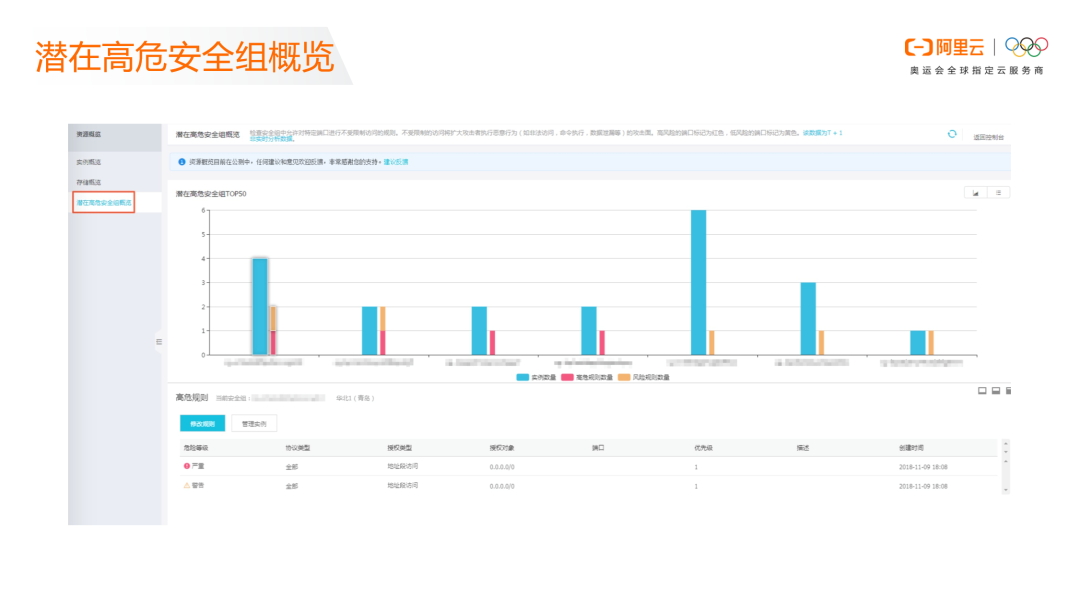Click the blue info icon in the notice banner

182,162
